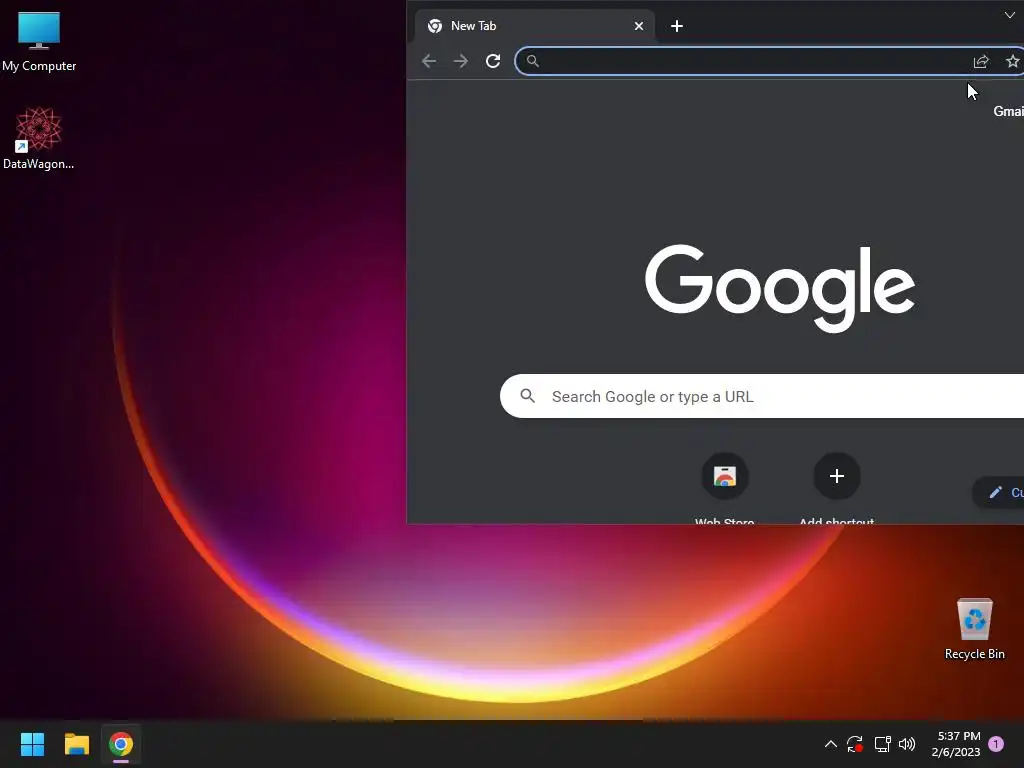Screen dimensions: 1024x768
Task: Open a new tab with plus button
Action: (x=677, y=26)
